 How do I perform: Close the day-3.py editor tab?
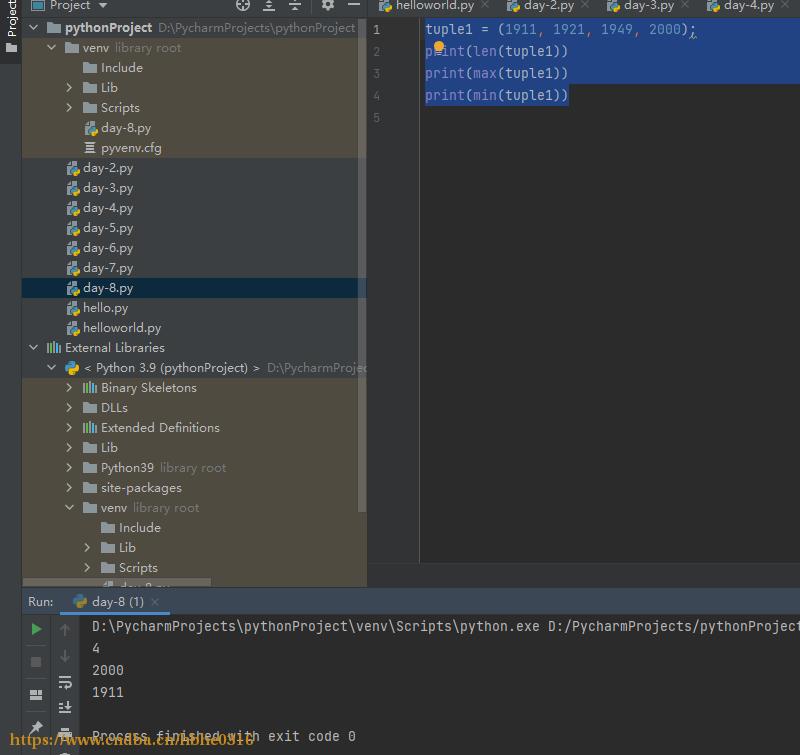[x=685, y=5]
